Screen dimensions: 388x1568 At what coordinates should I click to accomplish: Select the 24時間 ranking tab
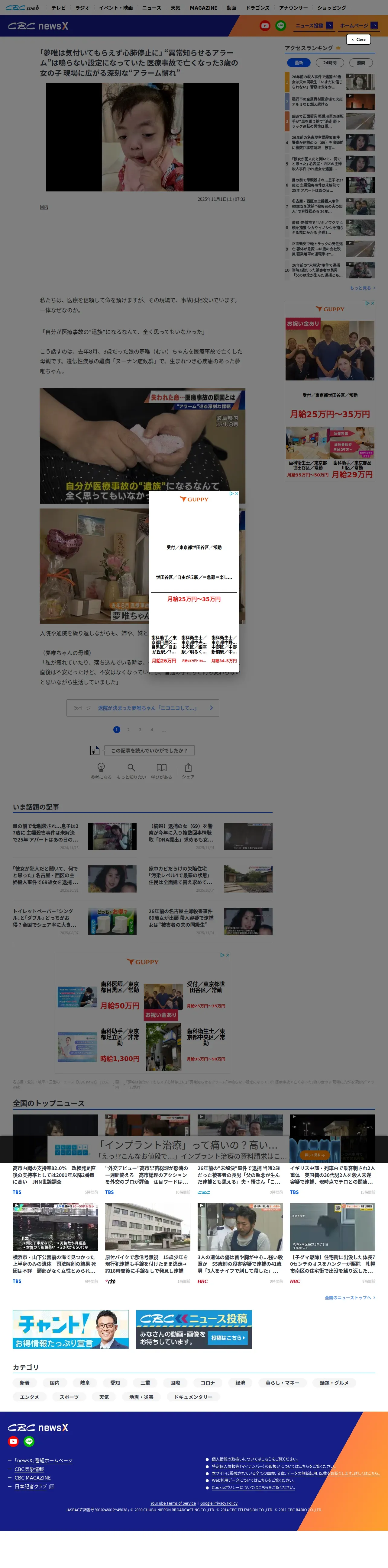(x=329, y=63)
